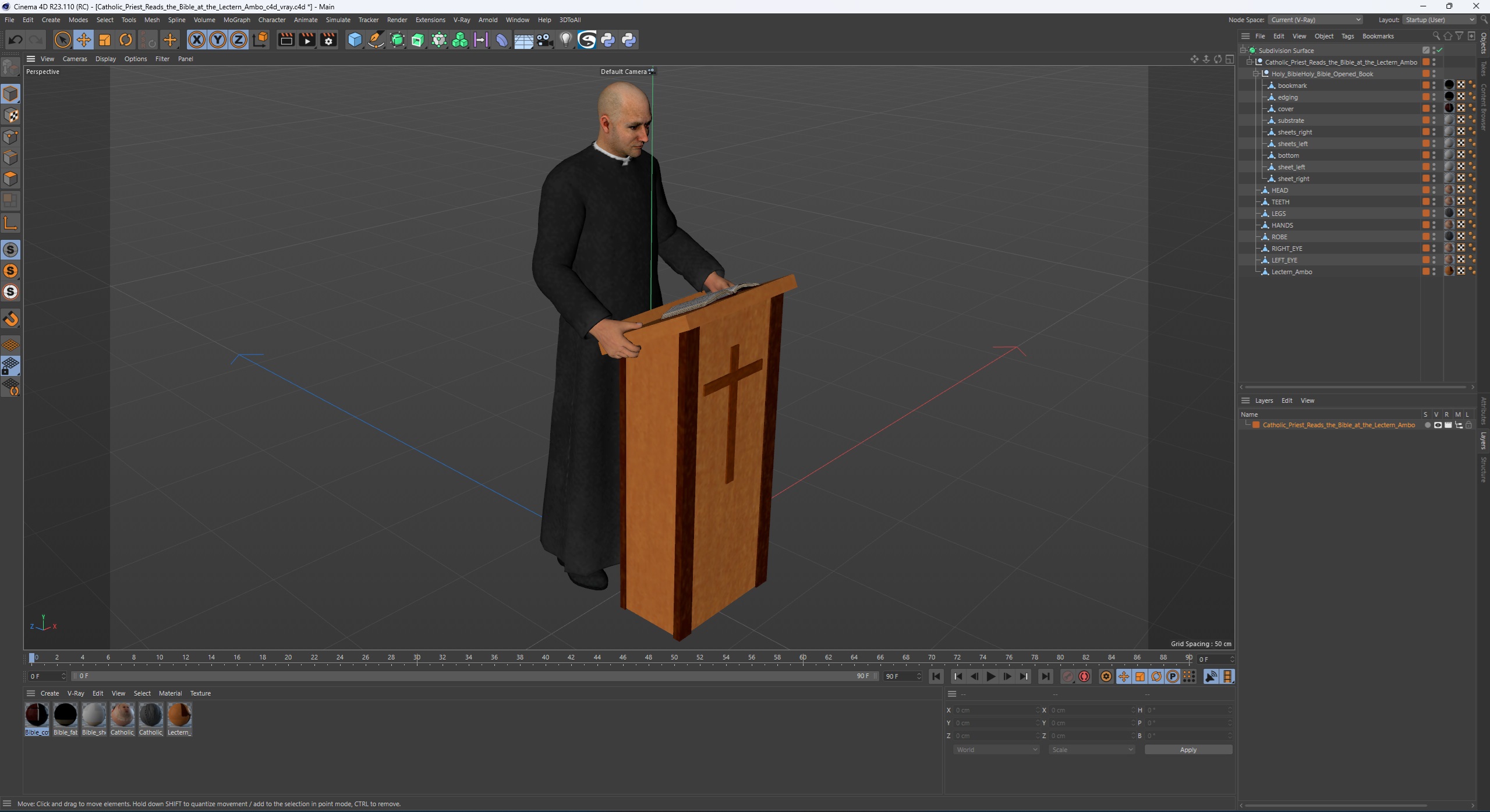Viewport: 1490px width, 812px height.
Task: Toggle X-axis lock button
Action: (197, 40)
